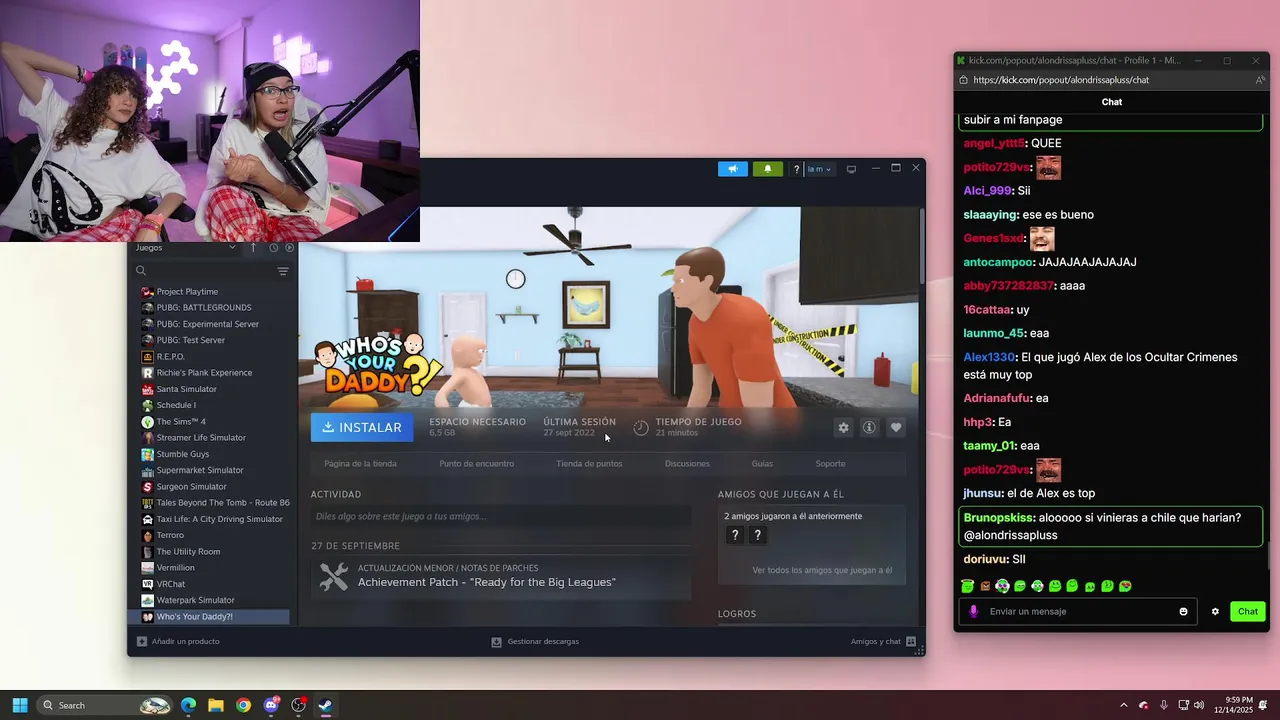Click Steam game page vertical scrollbar
This screenshot has height=720, width=1280.
coord(921,245)
